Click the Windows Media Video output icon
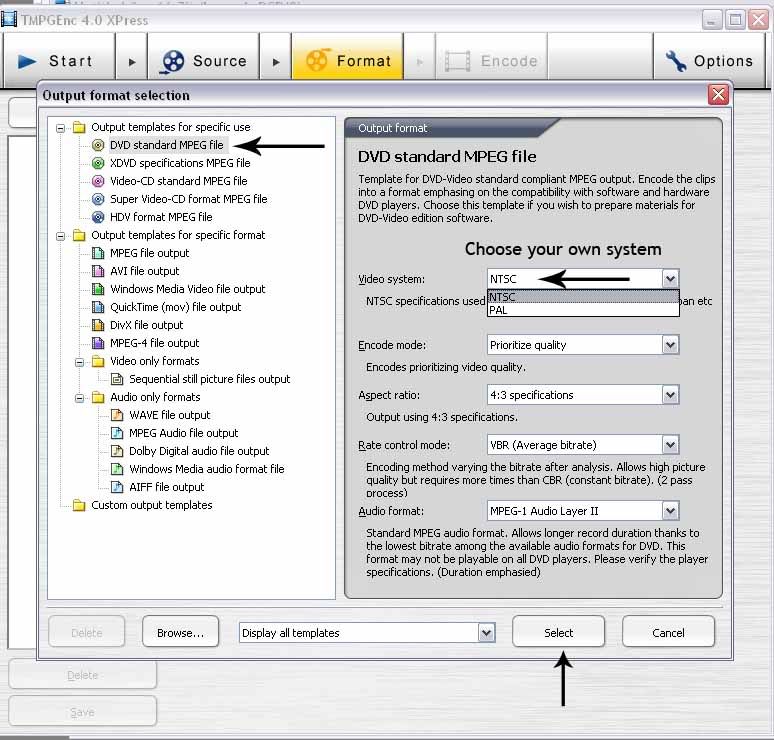Image resolution: width=774 pixels, height=740 pixels. pyautogui.click(x=98, y=289)
